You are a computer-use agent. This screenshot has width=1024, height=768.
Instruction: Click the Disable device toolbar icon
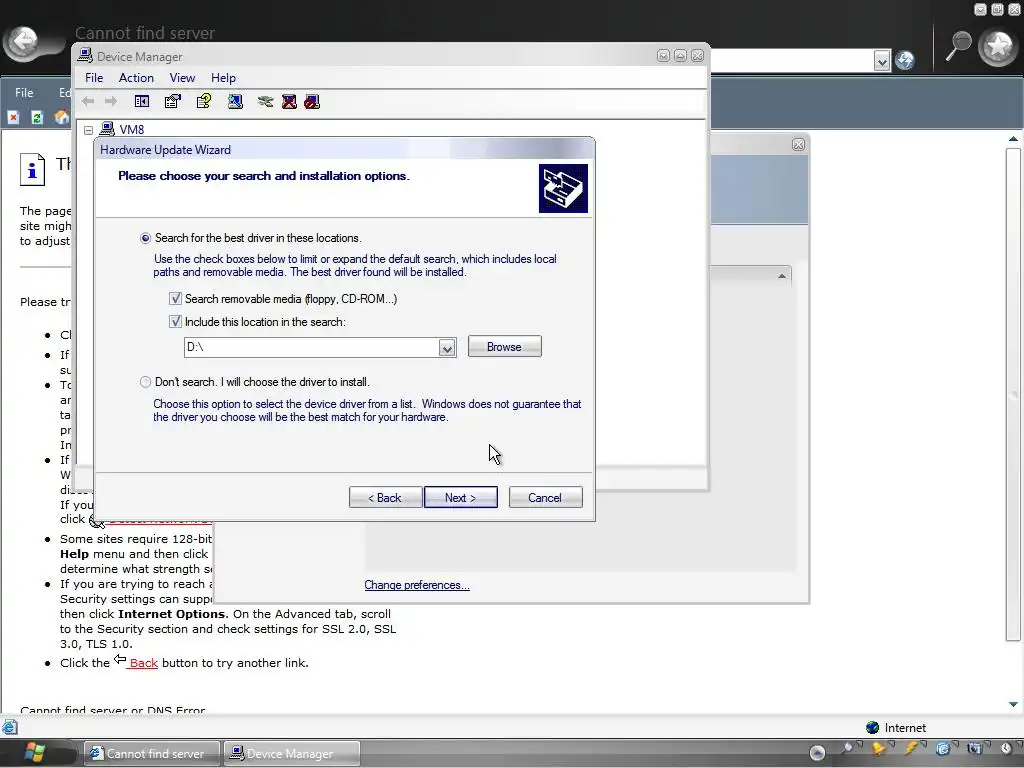pyautogui.click(x=312, y=101)
